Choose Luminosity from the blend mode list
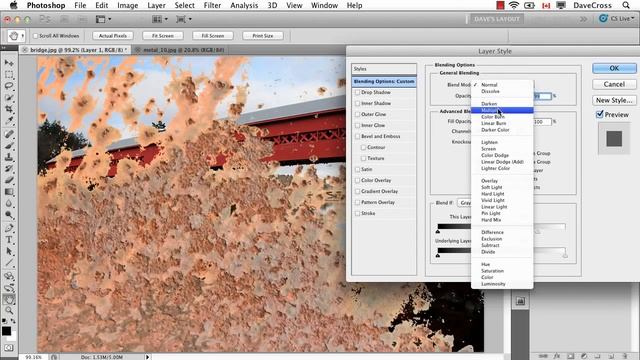The image size is (640, 360). point(502,284)
